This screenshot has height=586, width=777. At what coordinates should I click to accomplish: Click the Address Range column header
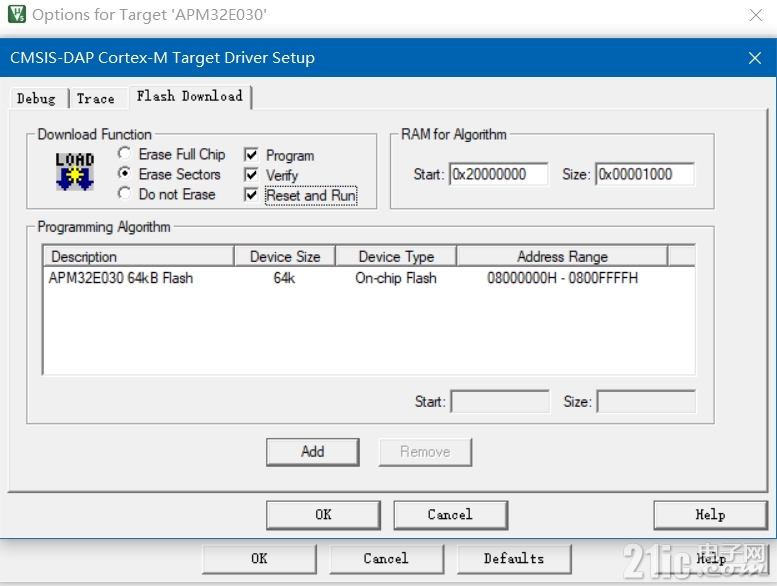tap(562, 256)
